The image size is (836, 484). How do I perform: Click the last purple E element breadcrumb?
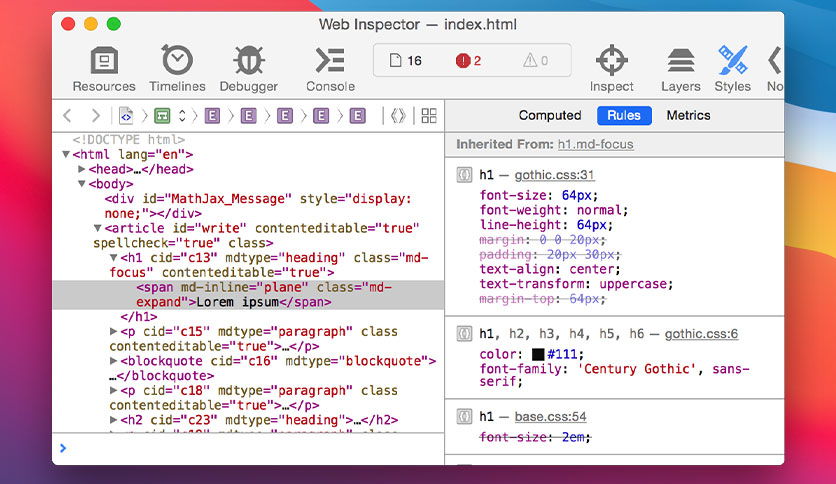pyautogui.click(x=357, y=116)
